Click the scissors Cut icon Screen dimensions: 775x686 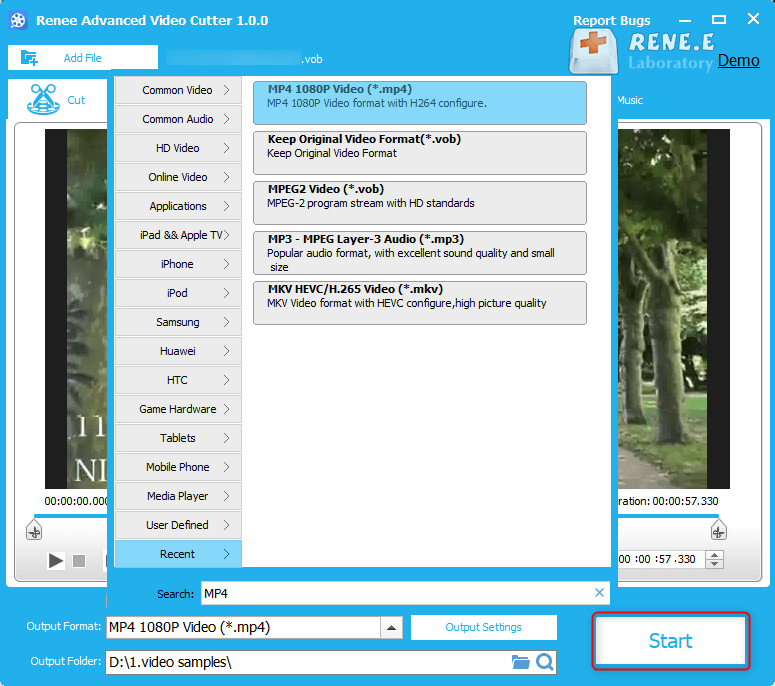[41, 100]
